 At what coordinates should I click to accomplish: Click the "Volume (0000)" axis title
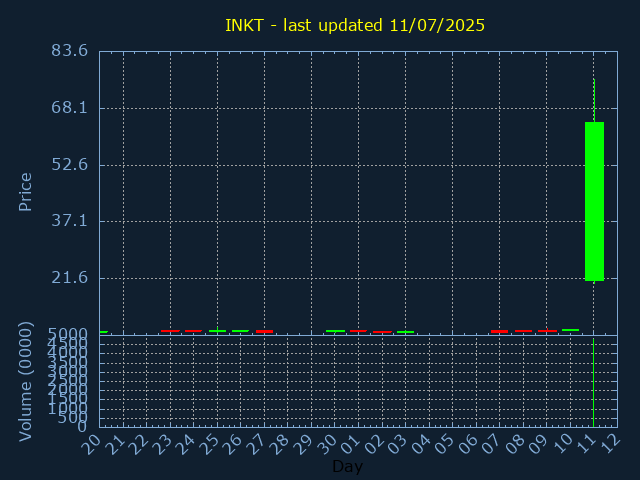pos(25,382)
